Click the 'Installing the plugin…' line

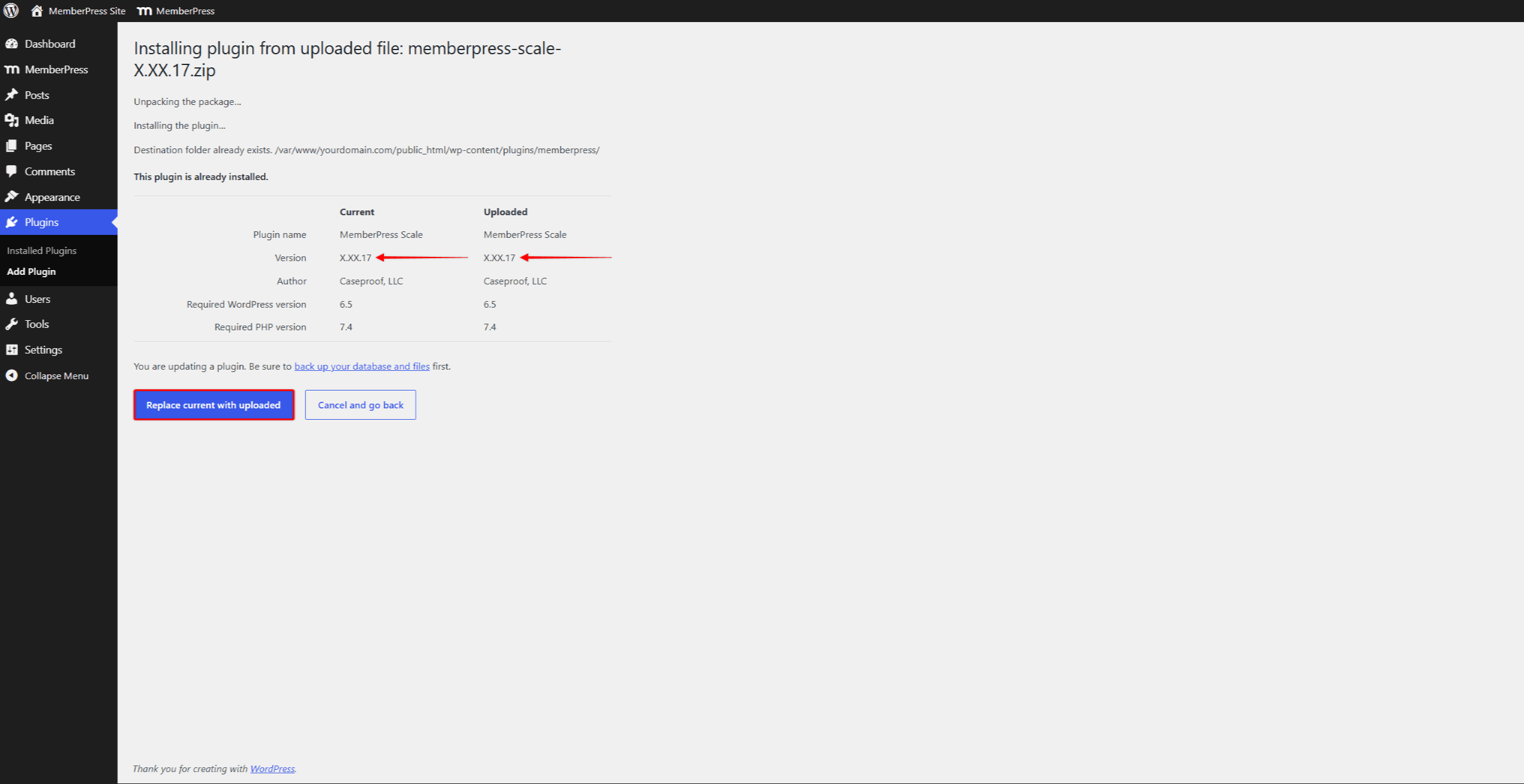[179, 125]
